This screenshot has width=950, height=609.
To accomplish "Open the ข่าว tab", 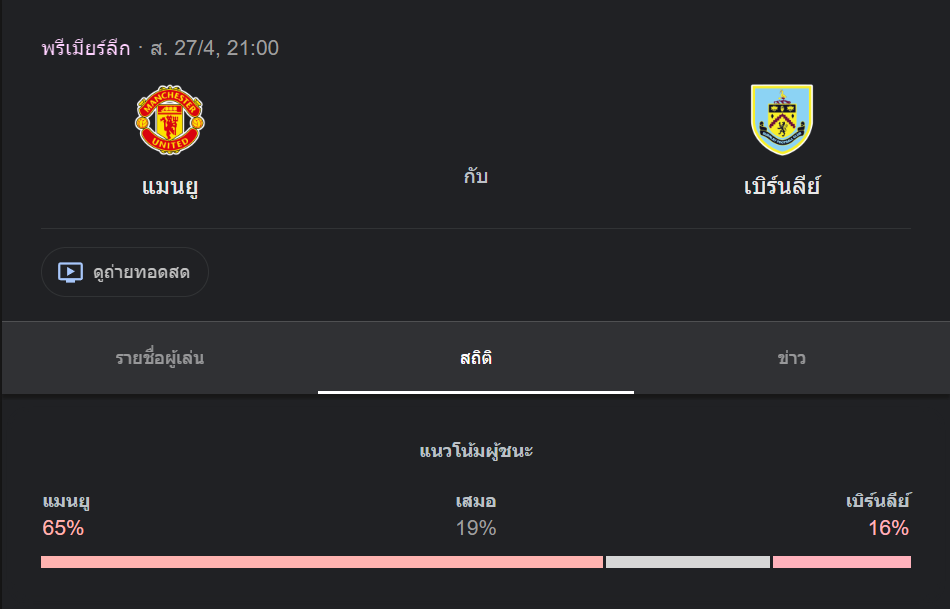I will pos(792,357).
